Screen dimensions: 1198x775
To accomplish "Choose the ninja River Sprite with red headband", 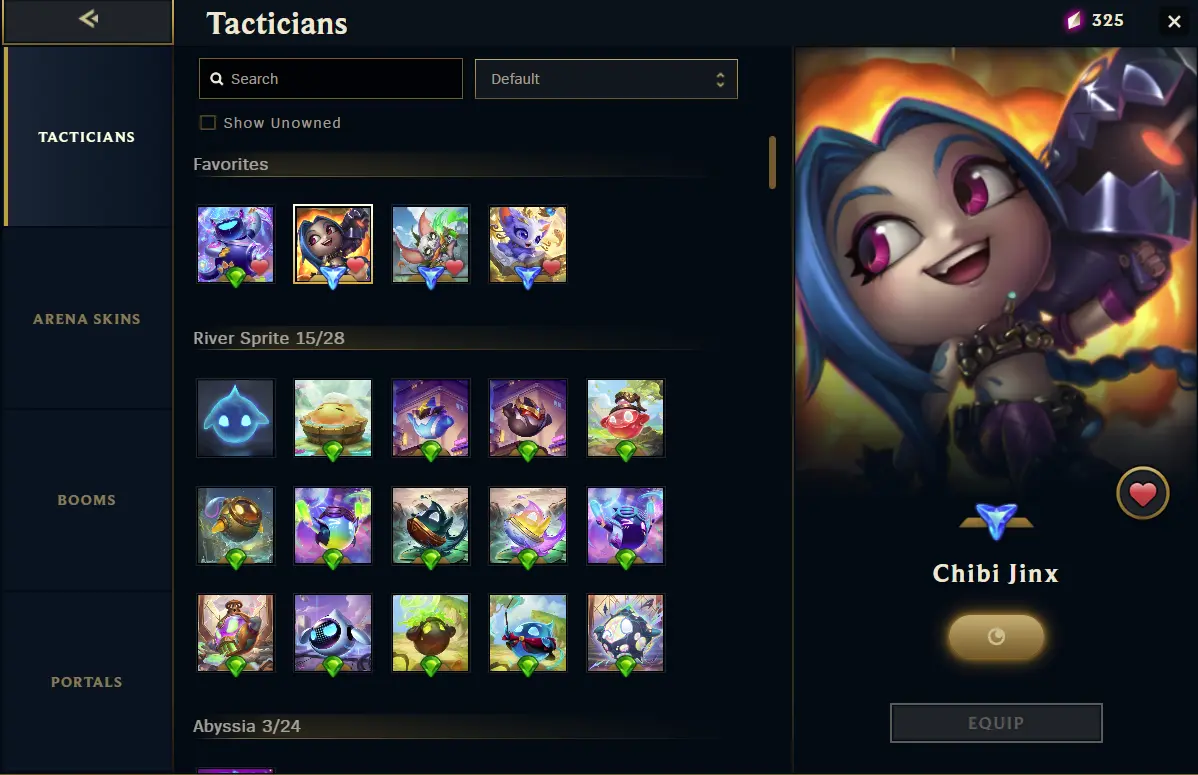I will [x=528, y=633].
